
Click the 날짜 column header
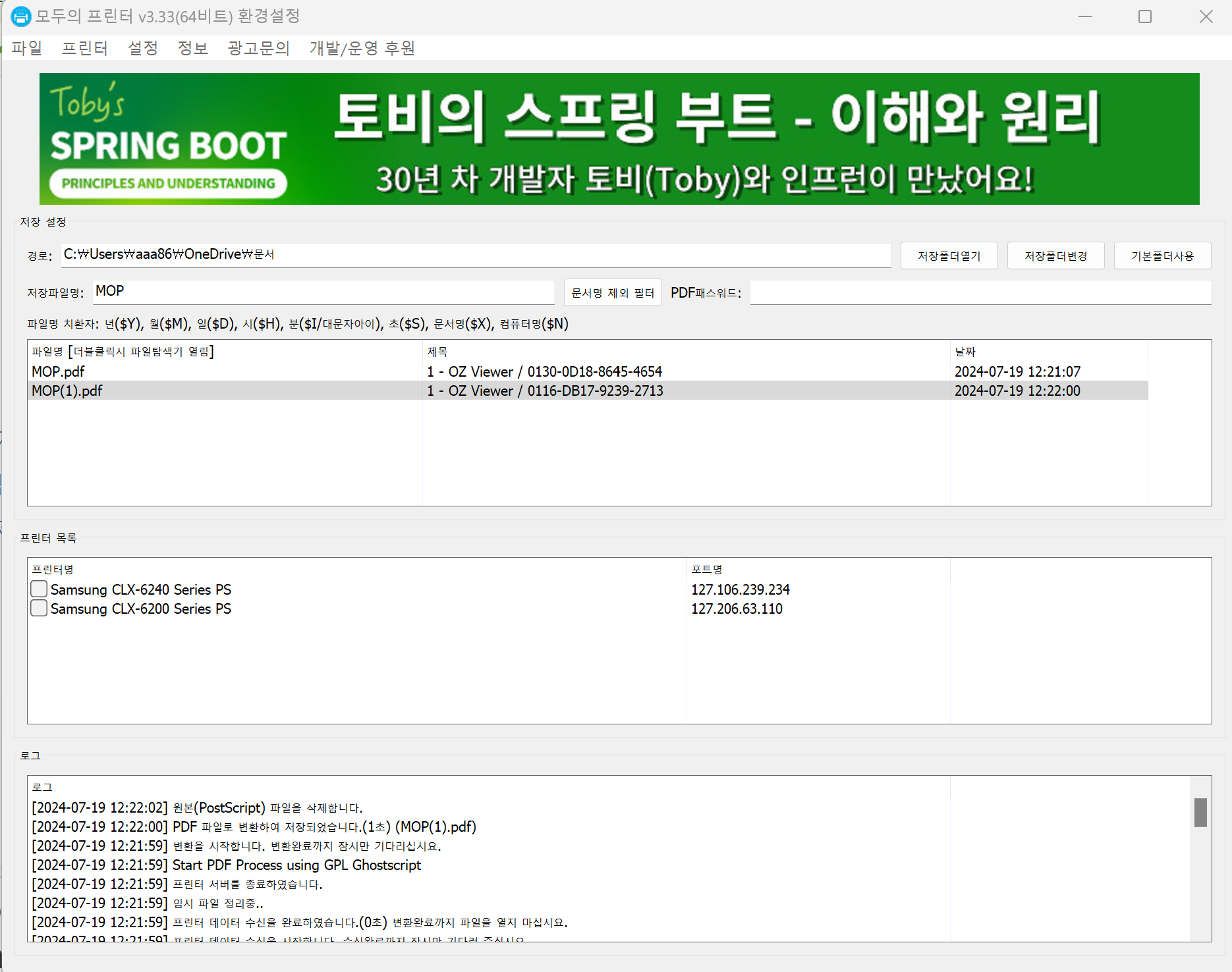click(1049, 352)
